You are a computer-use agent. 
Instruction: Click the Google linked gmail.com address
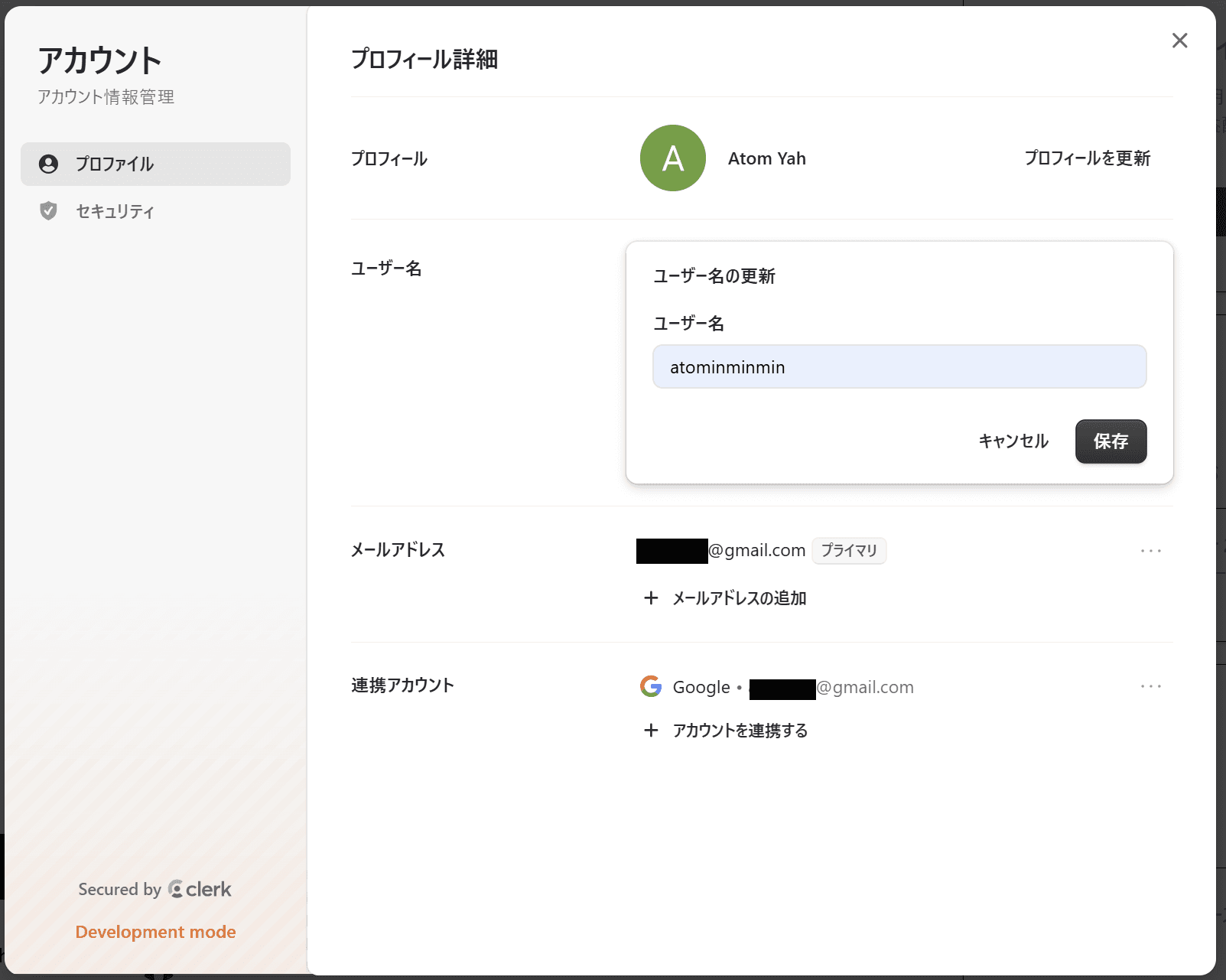(864, 687)
